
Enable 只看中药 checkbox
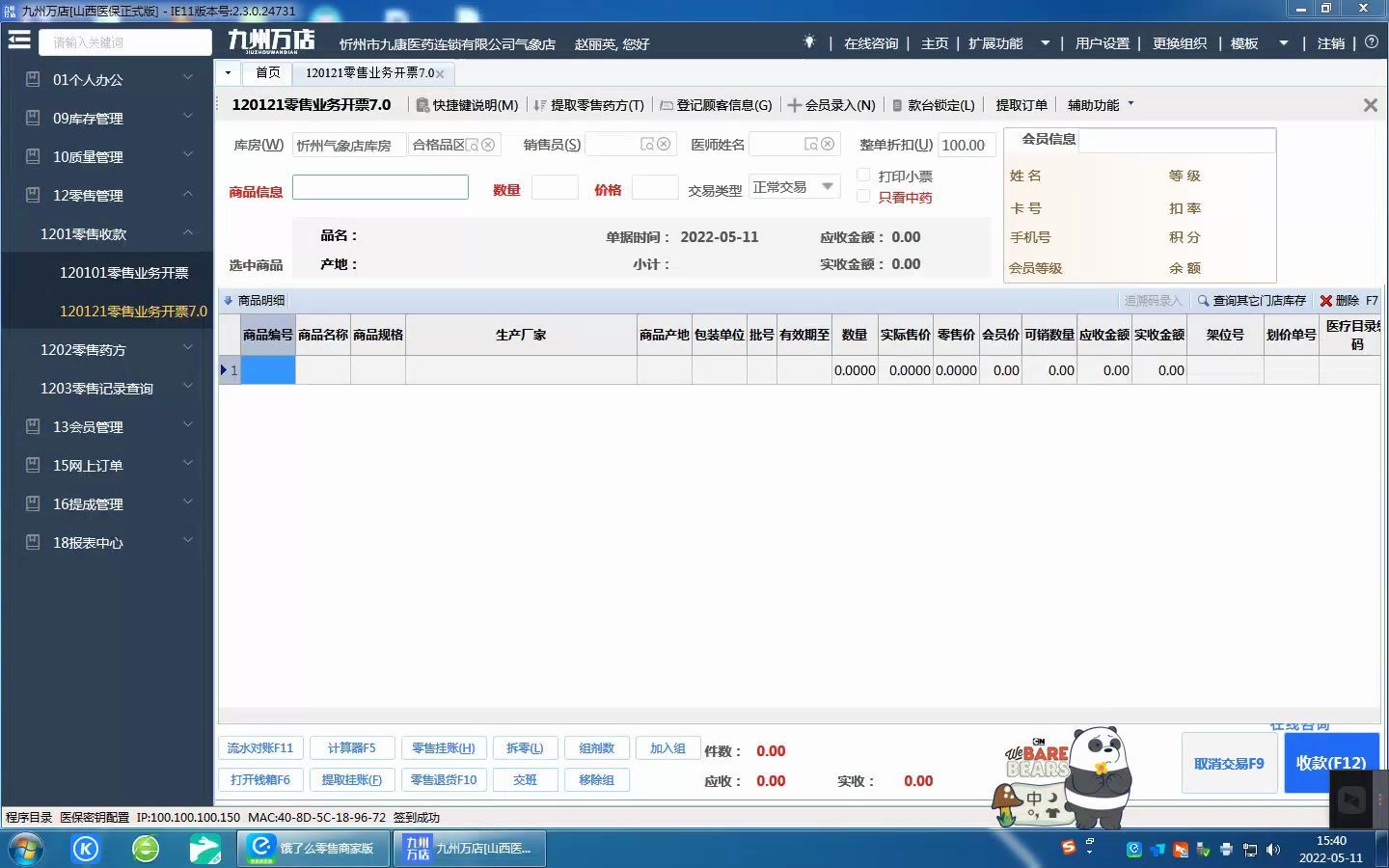click(x=863, y=197)
